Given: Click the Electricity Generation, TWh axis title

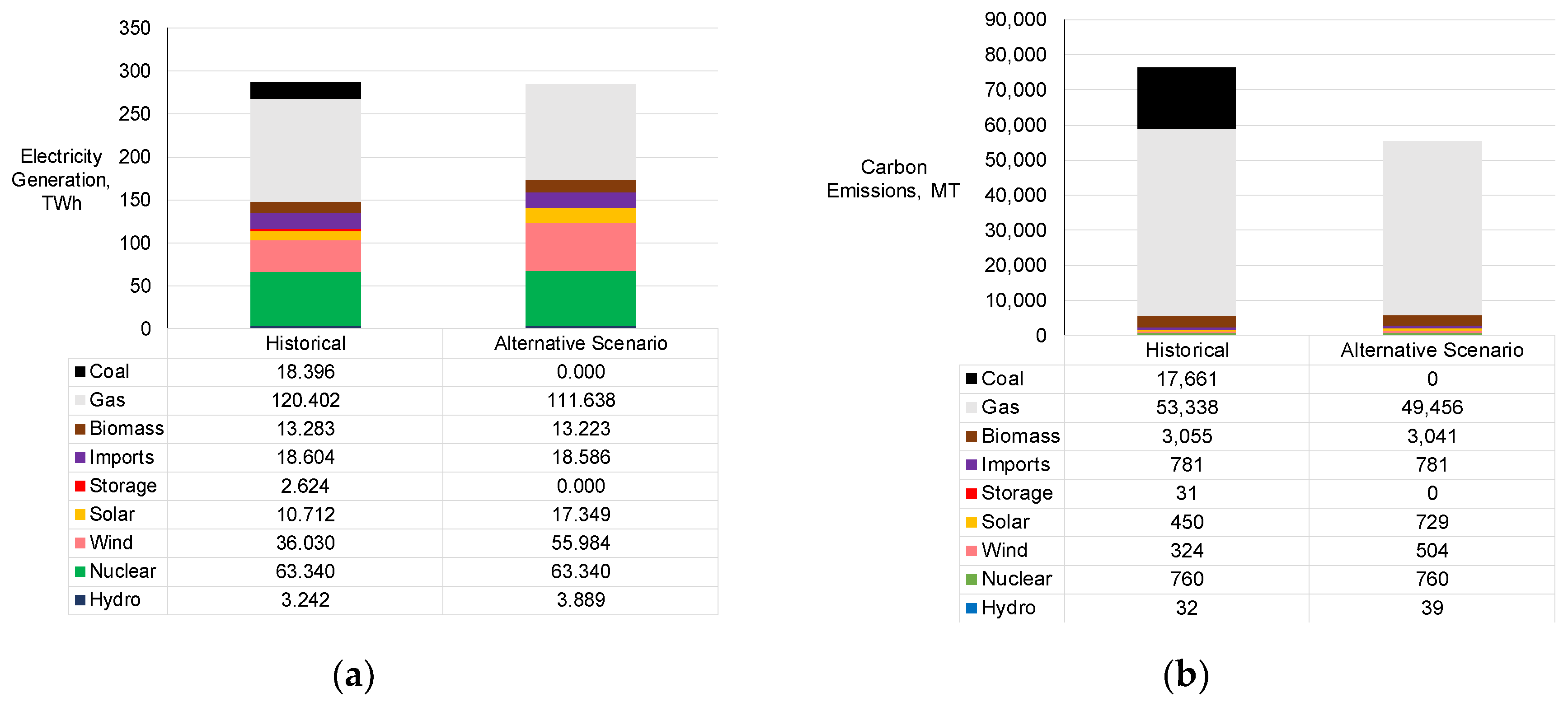Looking at the screenshot, I should 61,179.
